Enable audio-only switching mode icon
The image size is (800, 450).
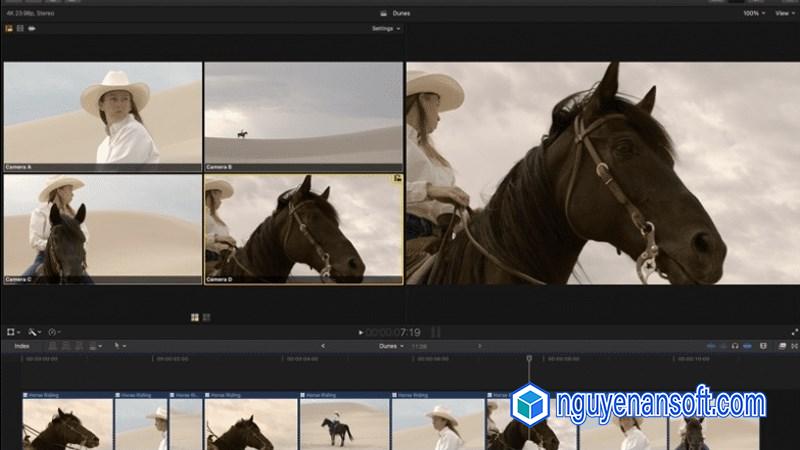click(32, 29)
